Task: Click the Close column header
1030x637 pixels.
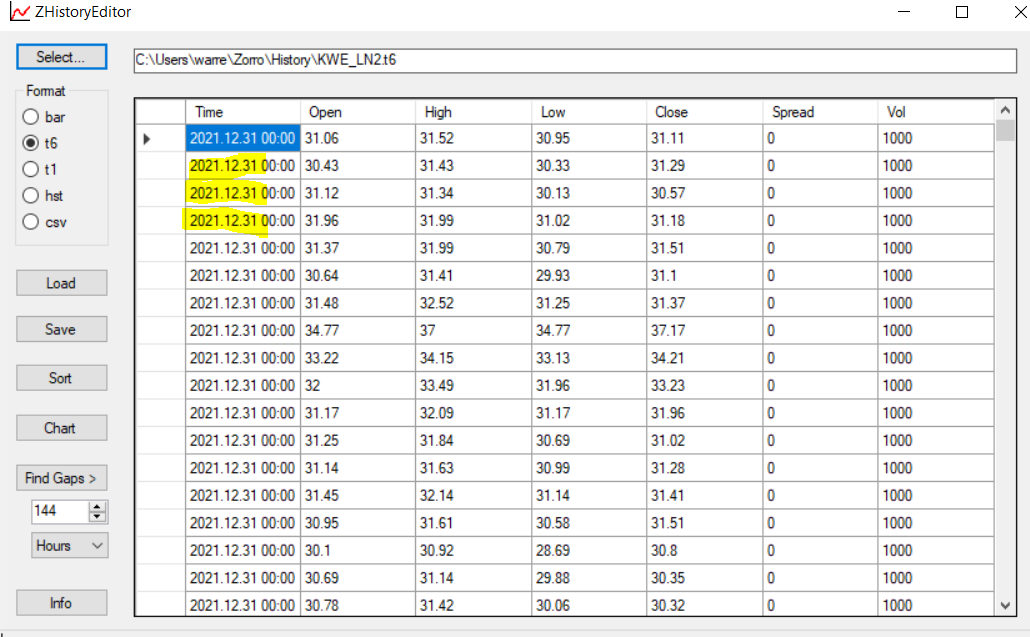Action: coord(704,112)
